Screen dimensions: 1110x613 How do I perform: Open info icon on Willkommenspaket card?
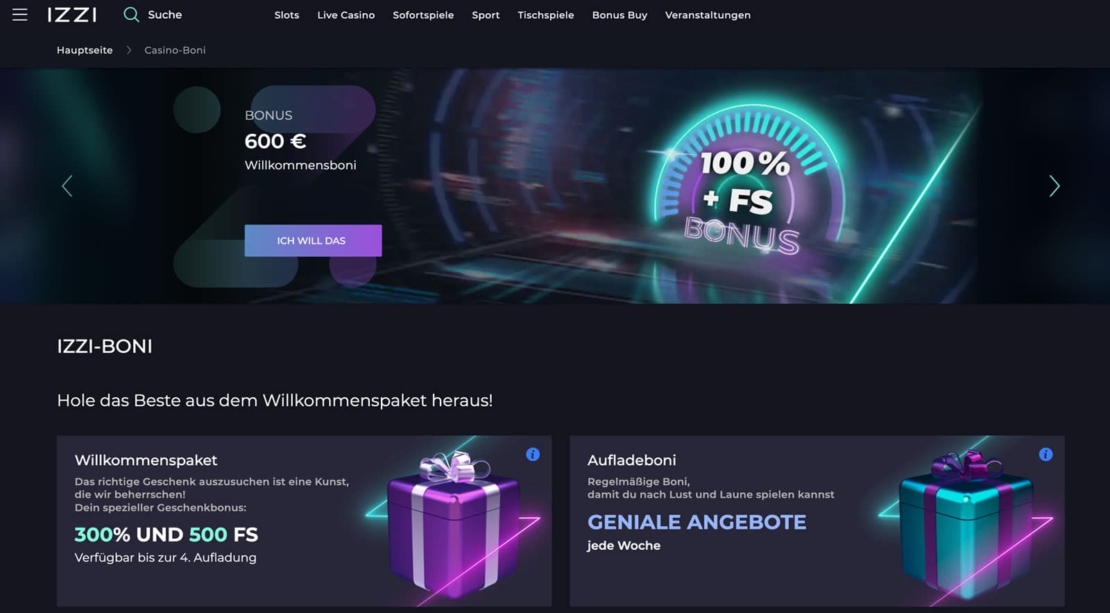533,454
